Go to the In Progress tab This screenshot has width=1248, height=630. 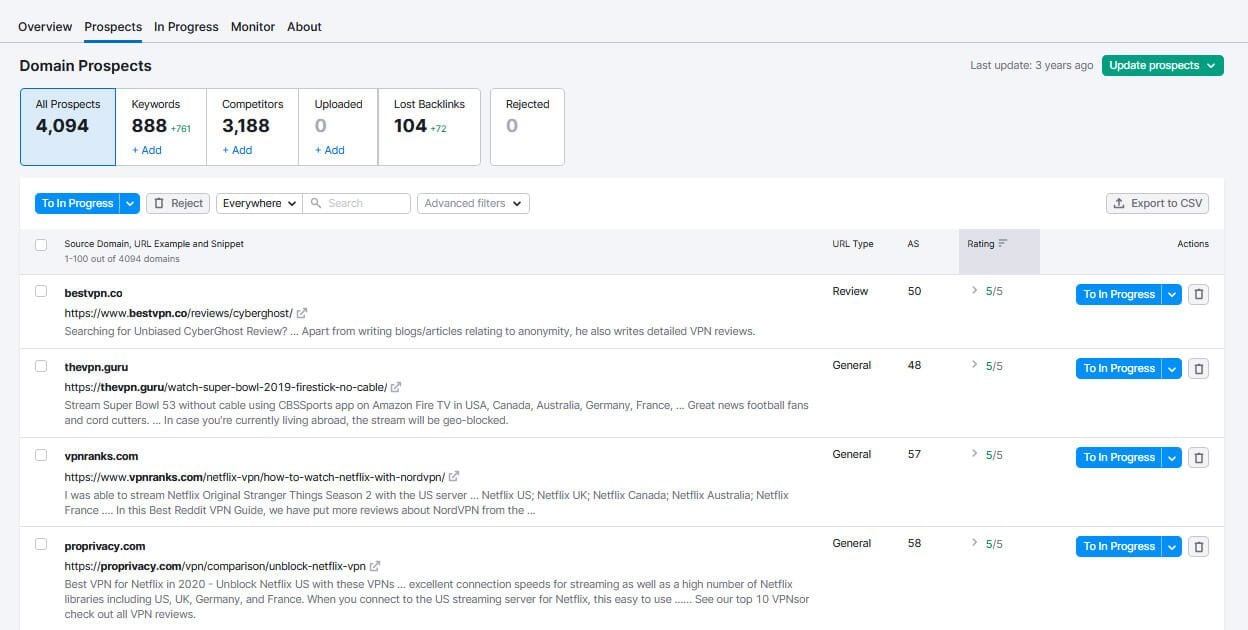pos(186,27)
